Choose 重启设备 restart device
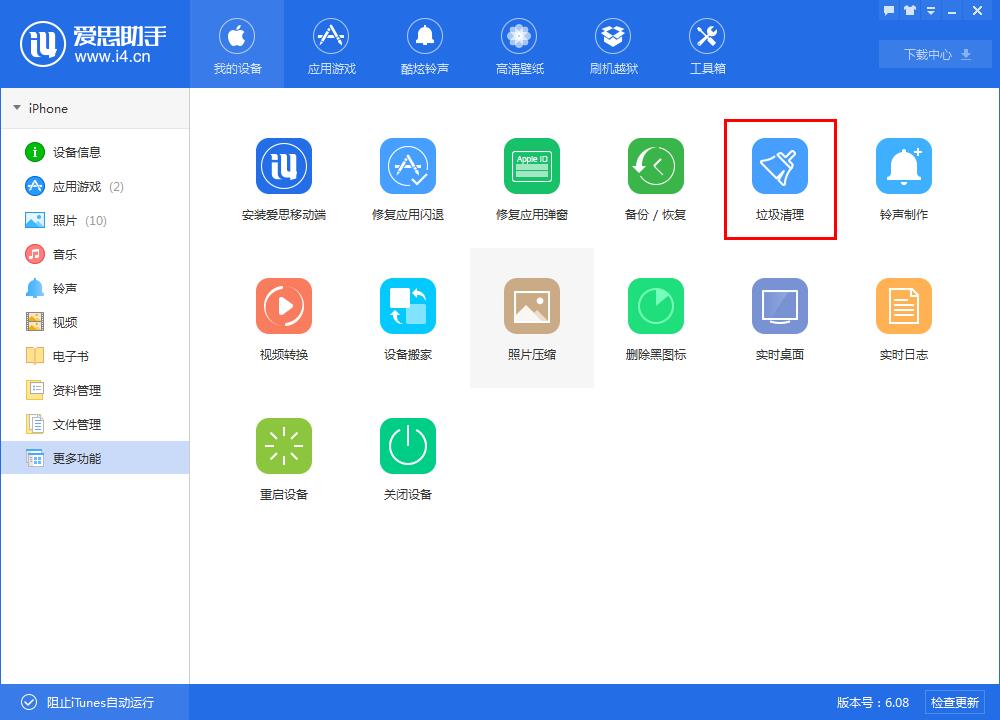This screenshot has height=720, width=1000. [x=284, y=459]
